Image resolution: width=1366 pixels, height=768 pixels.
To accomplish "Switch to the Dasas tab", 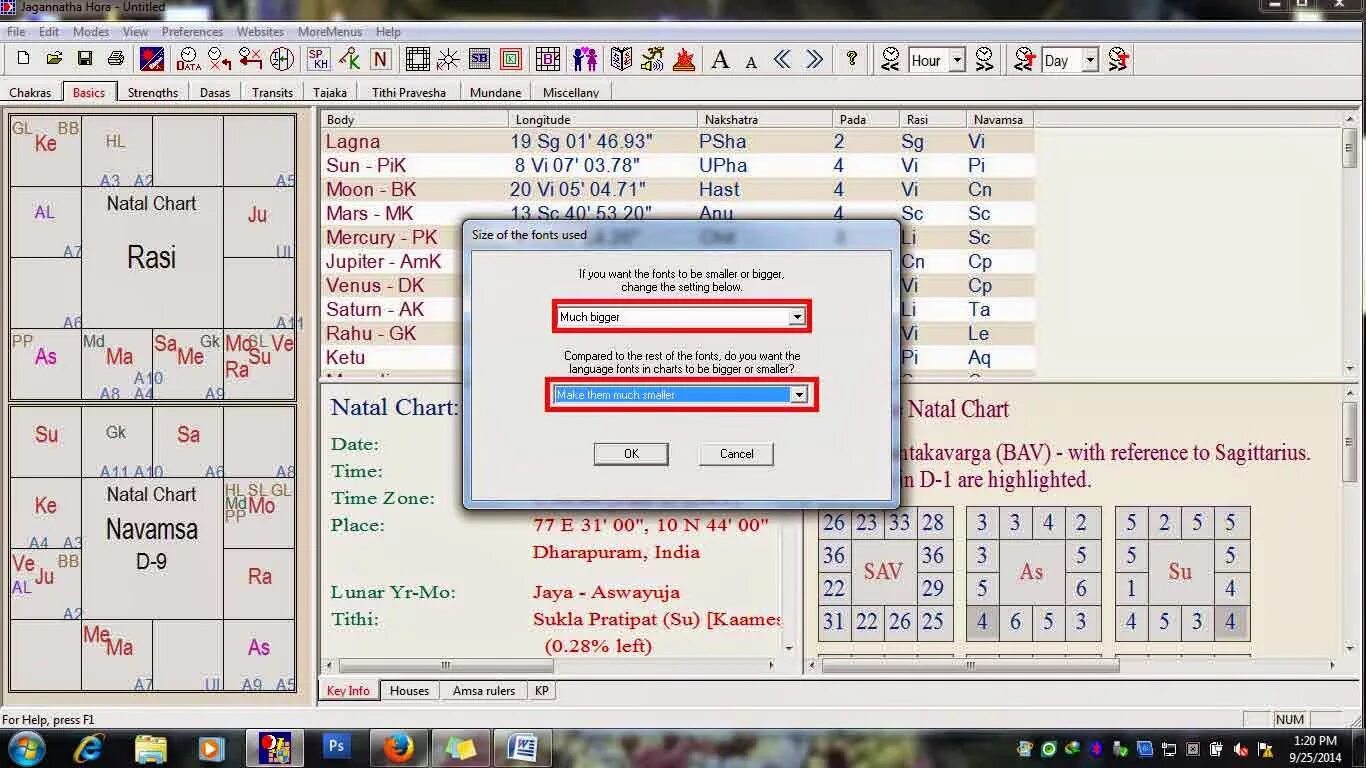I will point(214,92).
